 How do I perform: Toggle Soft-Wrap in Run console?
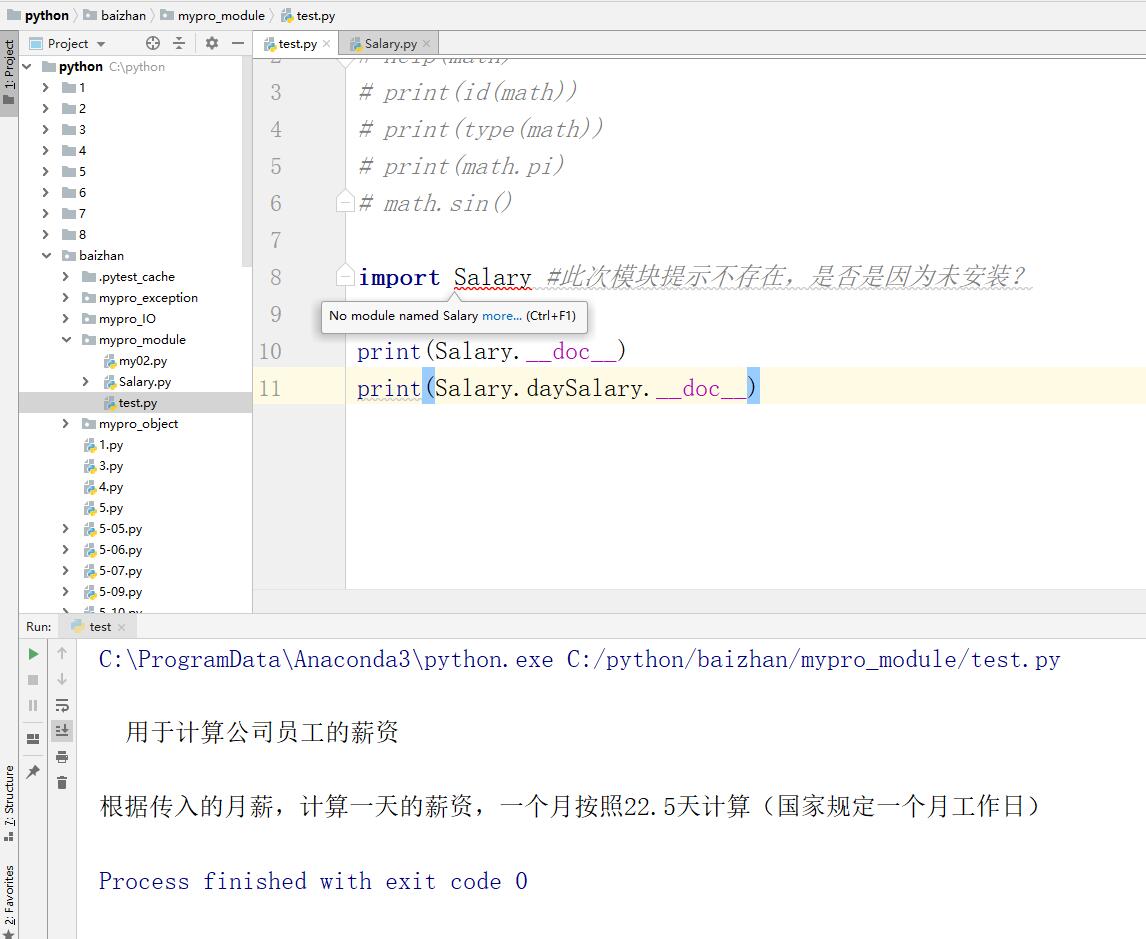(62, 706)
